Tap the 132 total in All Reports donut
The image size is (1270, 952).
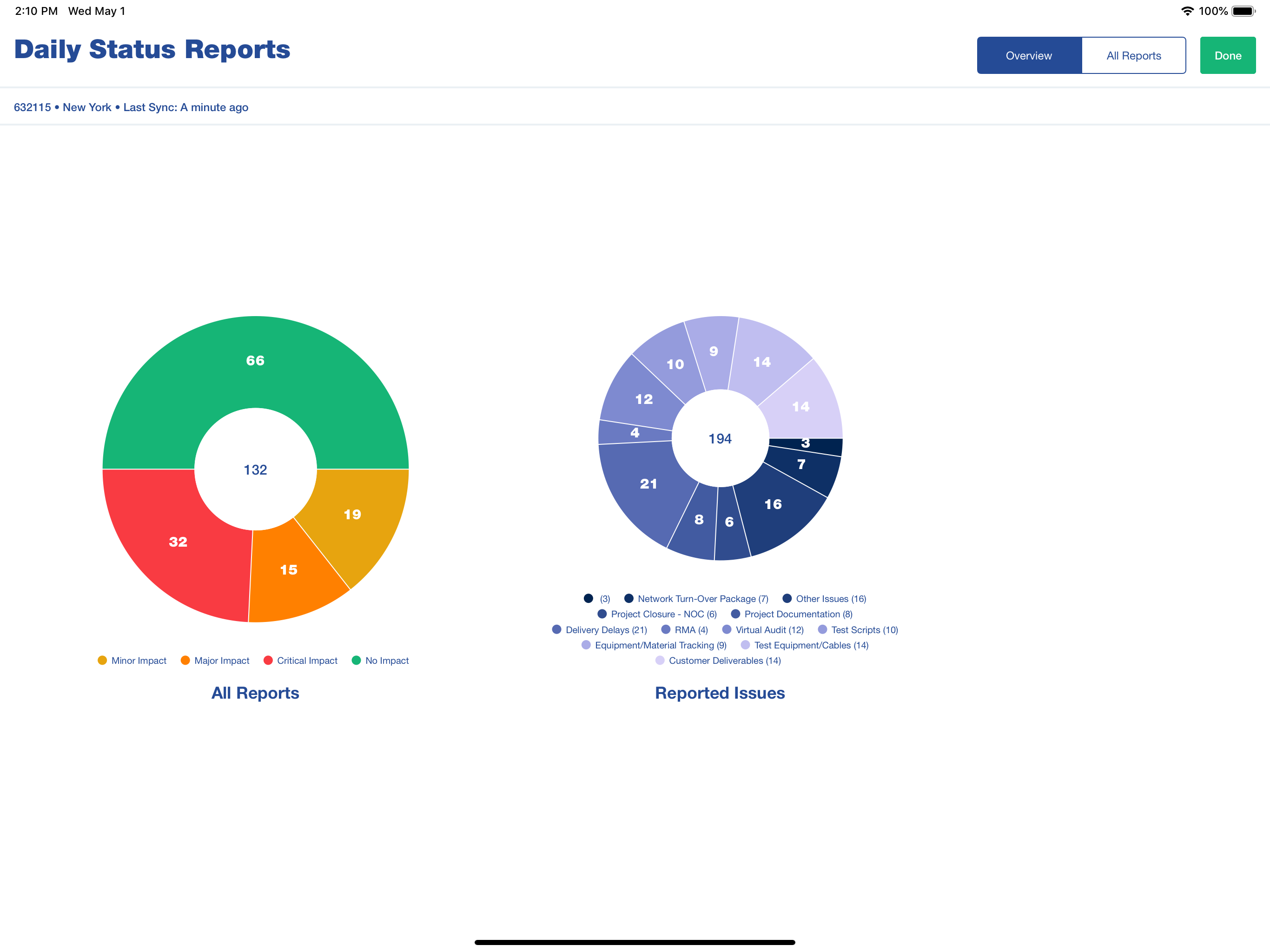[x=256, y=469]
